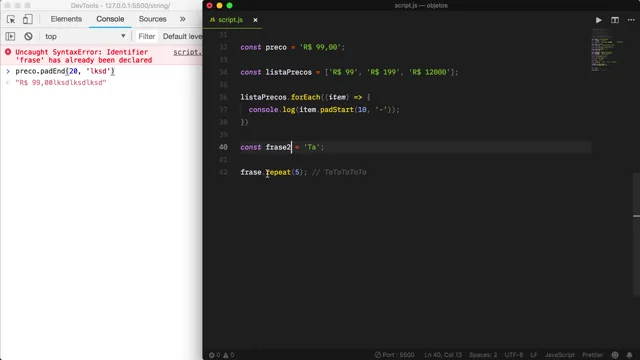Click JS file icon on script.js tab
This screenshot has width=640, height=360.
pyautogui.click(x=212, y=20)
